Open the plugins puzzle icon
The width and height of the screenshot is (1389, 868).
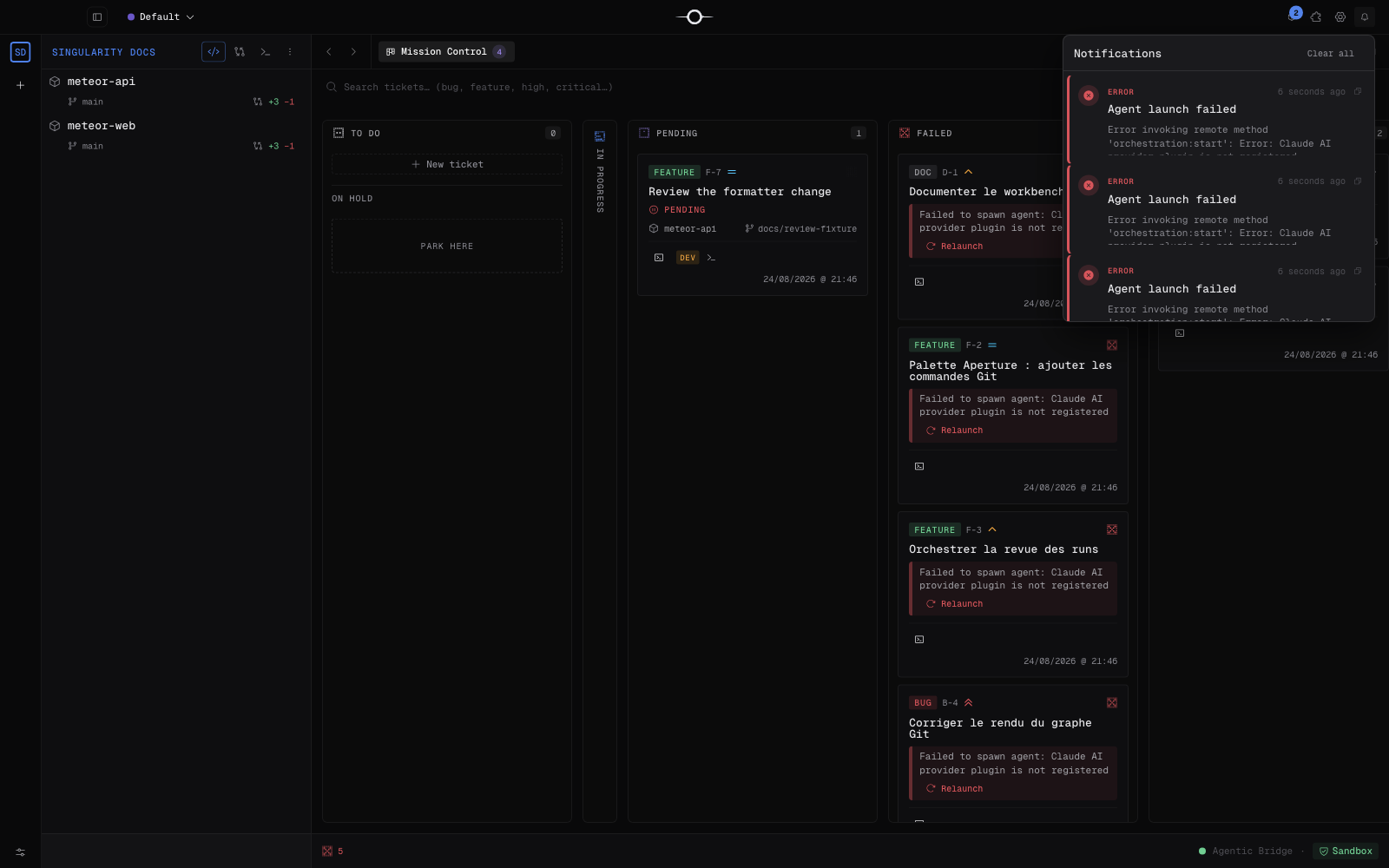1316,16
